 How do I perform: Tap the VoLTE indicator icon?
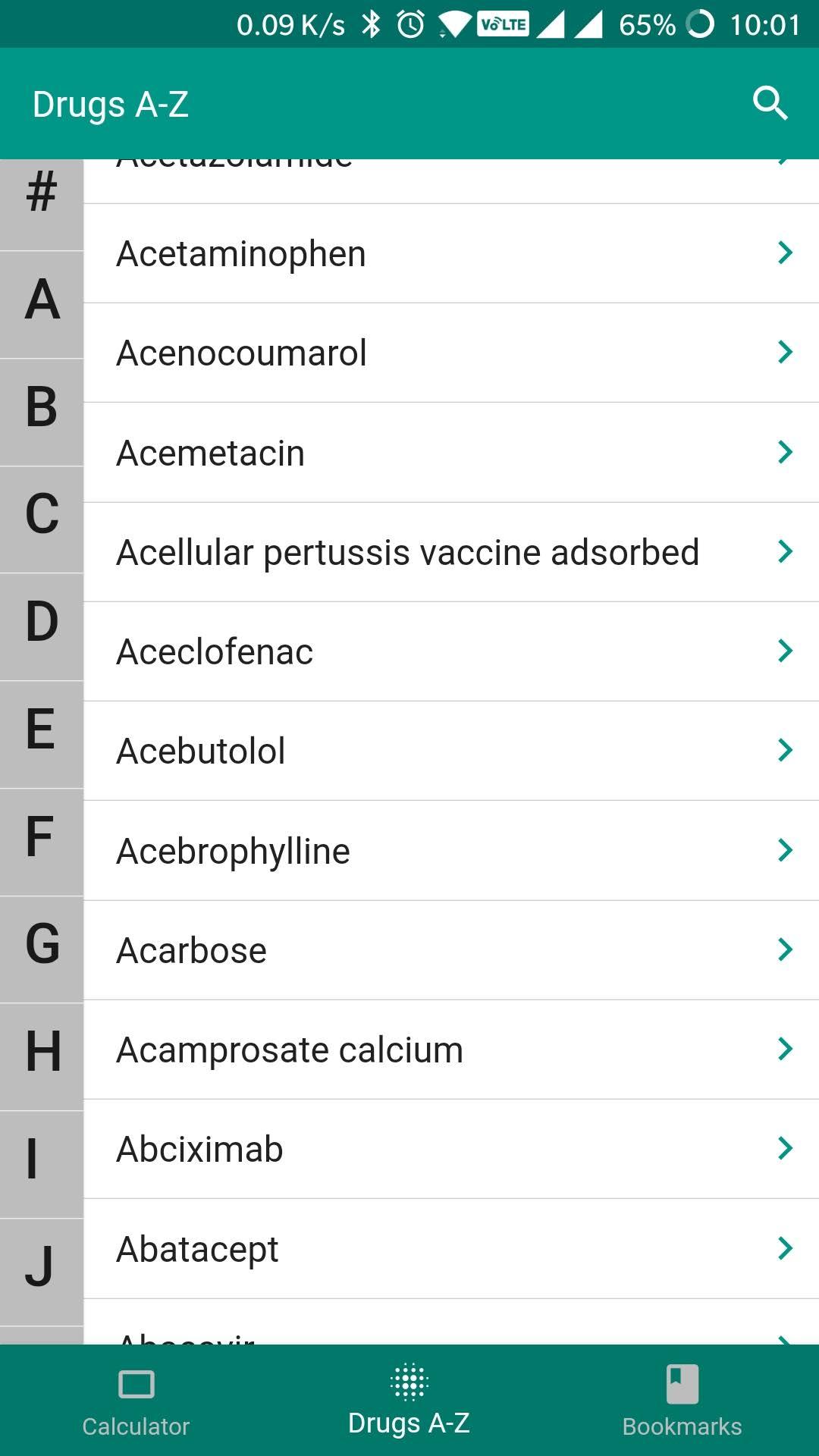(x=504, y=24)
